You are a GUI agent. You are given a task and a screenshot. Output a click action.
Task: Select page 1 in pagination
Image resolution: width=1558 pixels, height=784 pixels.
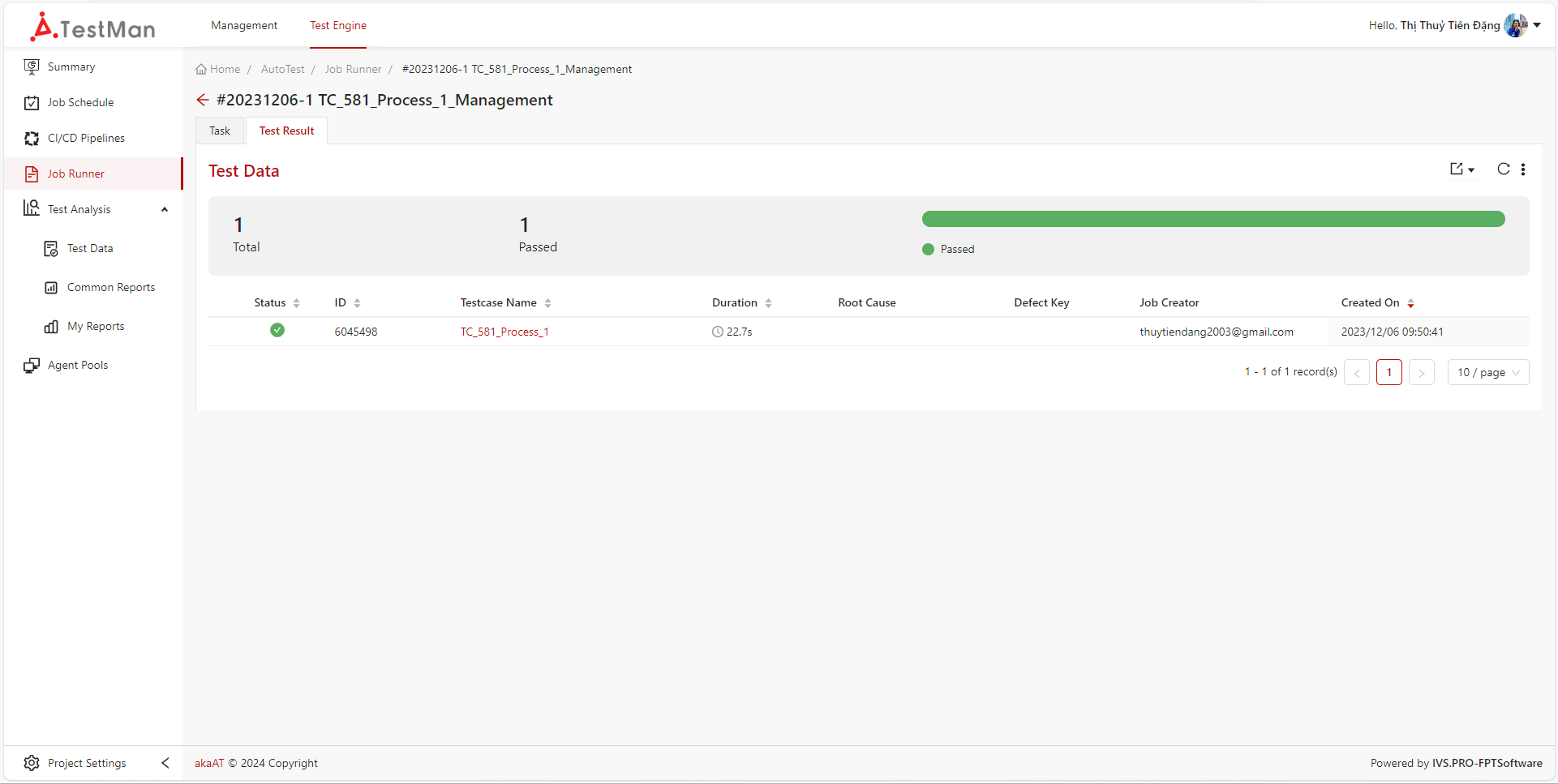1389,372
